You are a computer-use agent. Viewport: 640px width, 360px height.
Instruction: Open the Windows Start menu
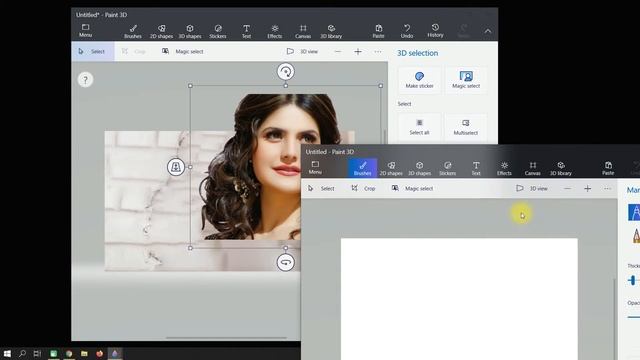[x=7, y=353]
